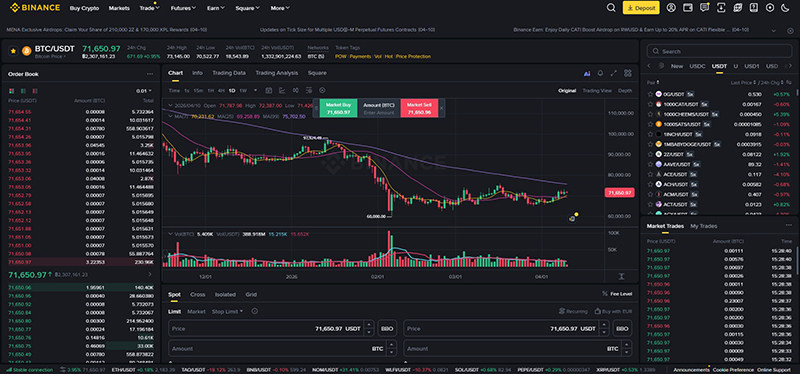Open the wallet icon in header
This screenshot has height=374, width=800.
[688, 8]
